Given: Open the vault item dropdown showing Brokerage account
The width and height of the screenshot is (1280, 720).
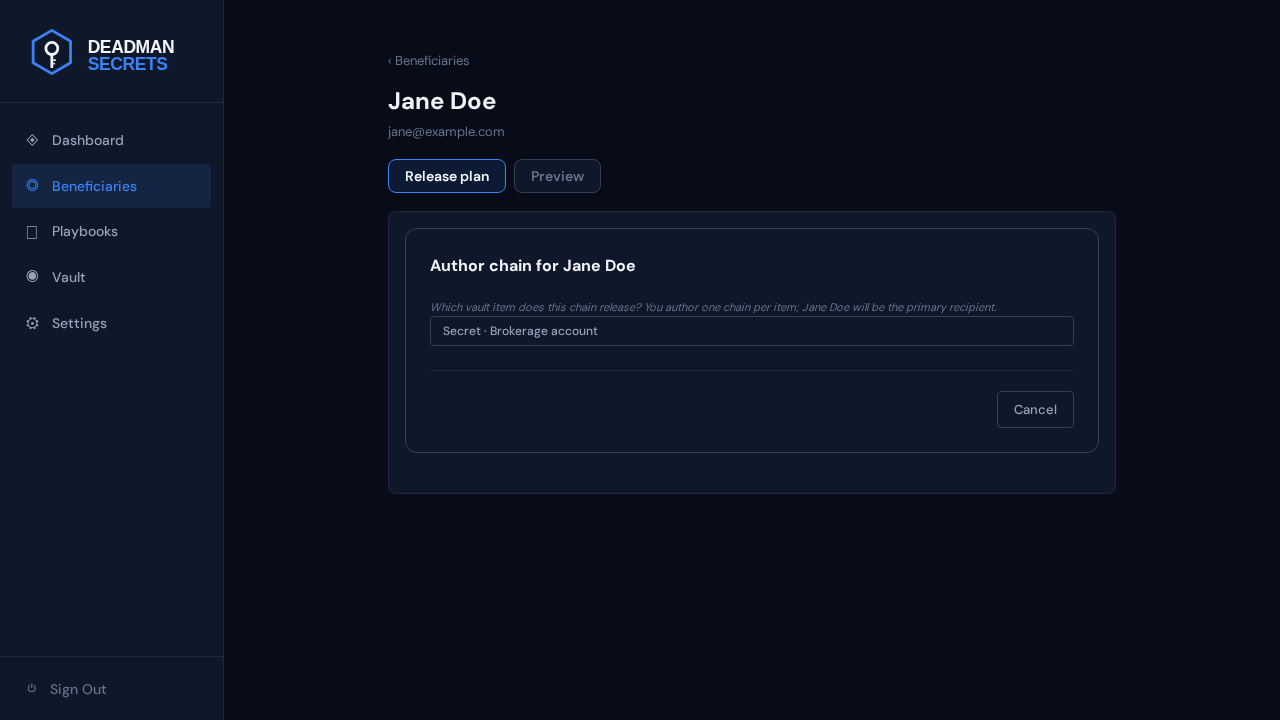Looking at the screenshot, I should click(752, 331).
